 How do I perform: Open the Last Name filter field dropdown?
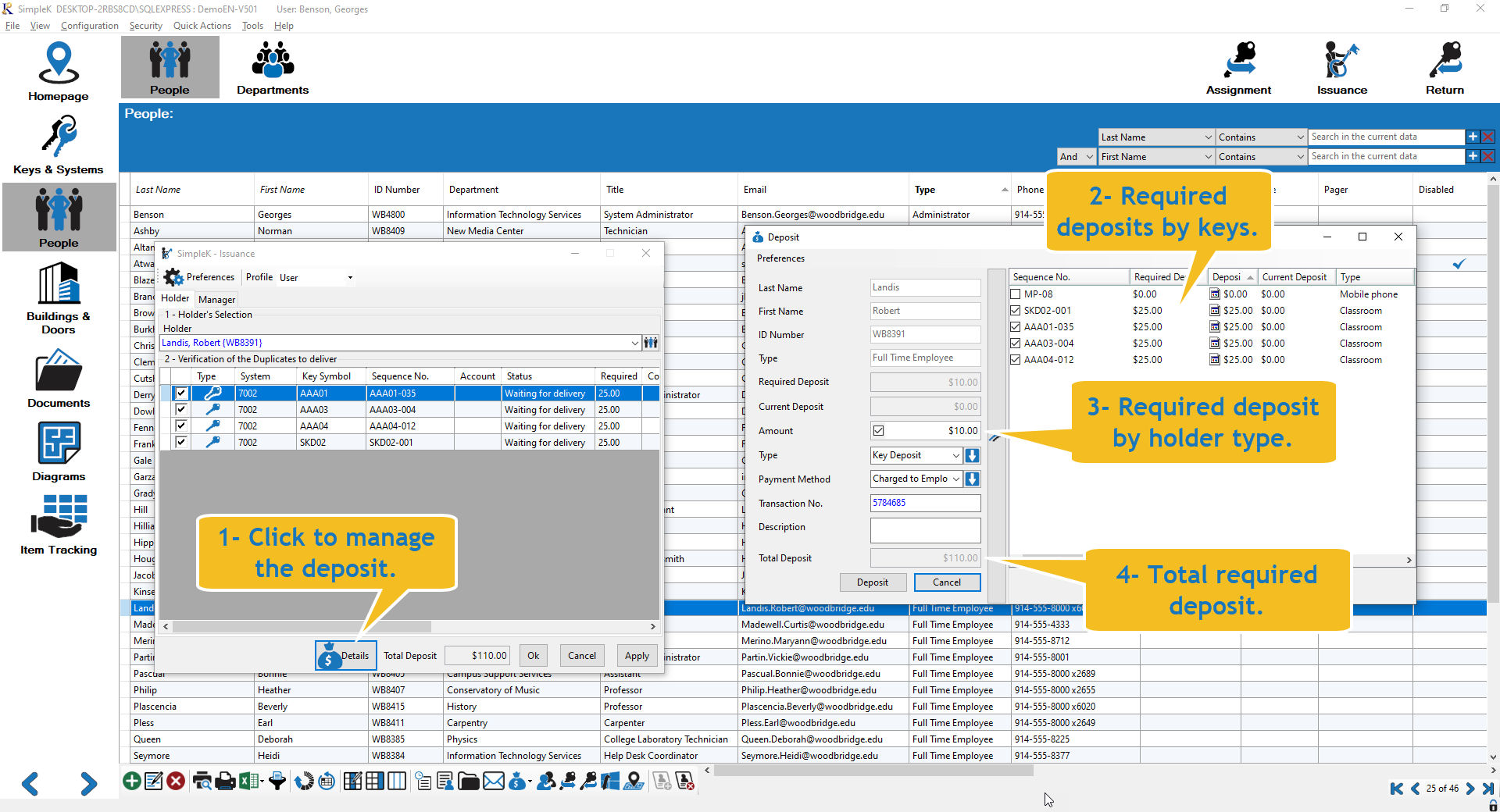click(1208, 137)
